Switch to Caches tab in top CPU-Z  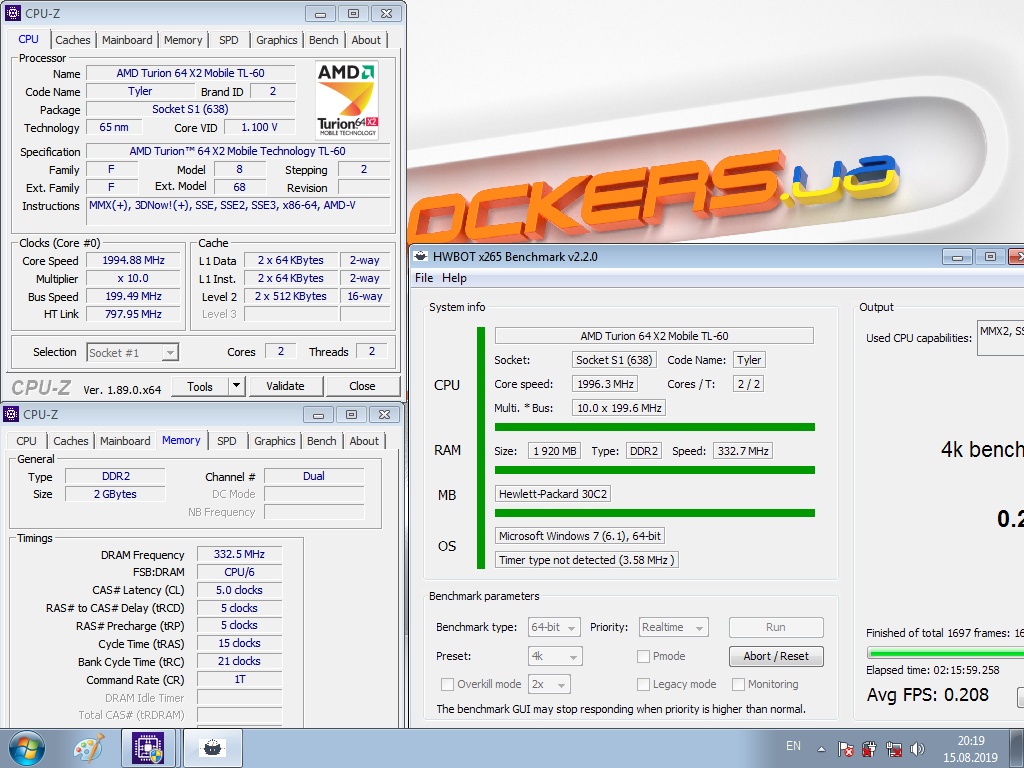click(72, 40)
